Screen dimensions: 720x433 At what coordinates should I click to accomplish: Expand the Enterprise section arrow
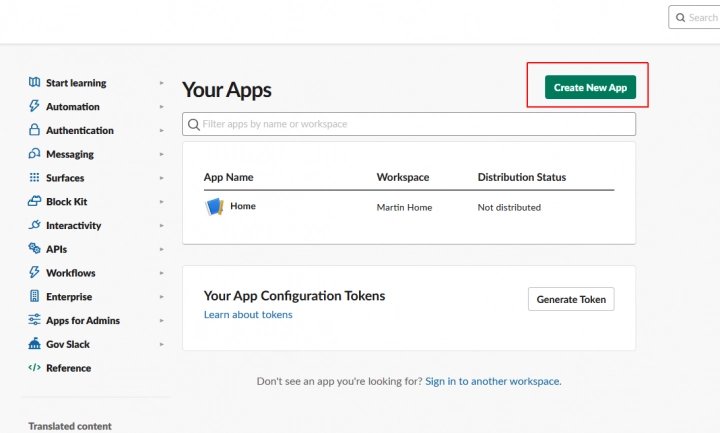(162, 297)
